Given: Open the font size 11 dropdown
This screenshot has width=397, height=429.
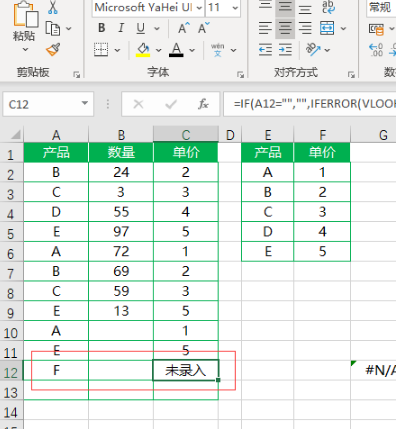Looking at the screenshot, I should pos(235,8).
